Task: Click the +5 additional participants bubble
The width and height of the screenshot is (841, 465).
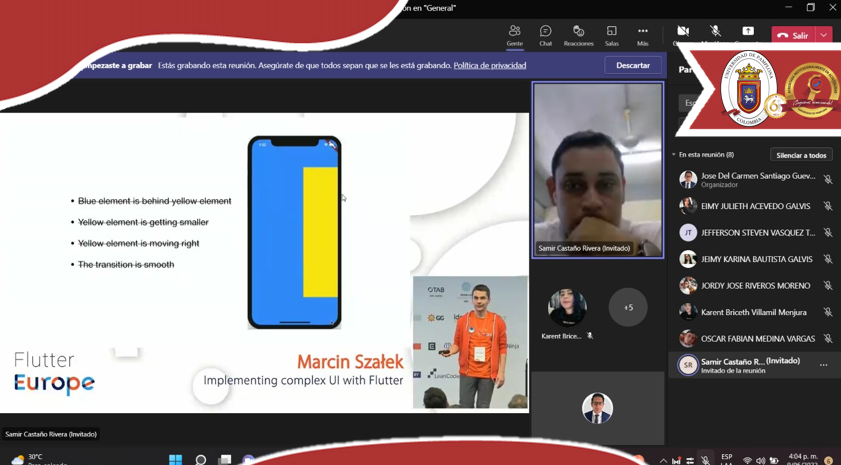Action: pyautogui.click(x=628, y=307)
